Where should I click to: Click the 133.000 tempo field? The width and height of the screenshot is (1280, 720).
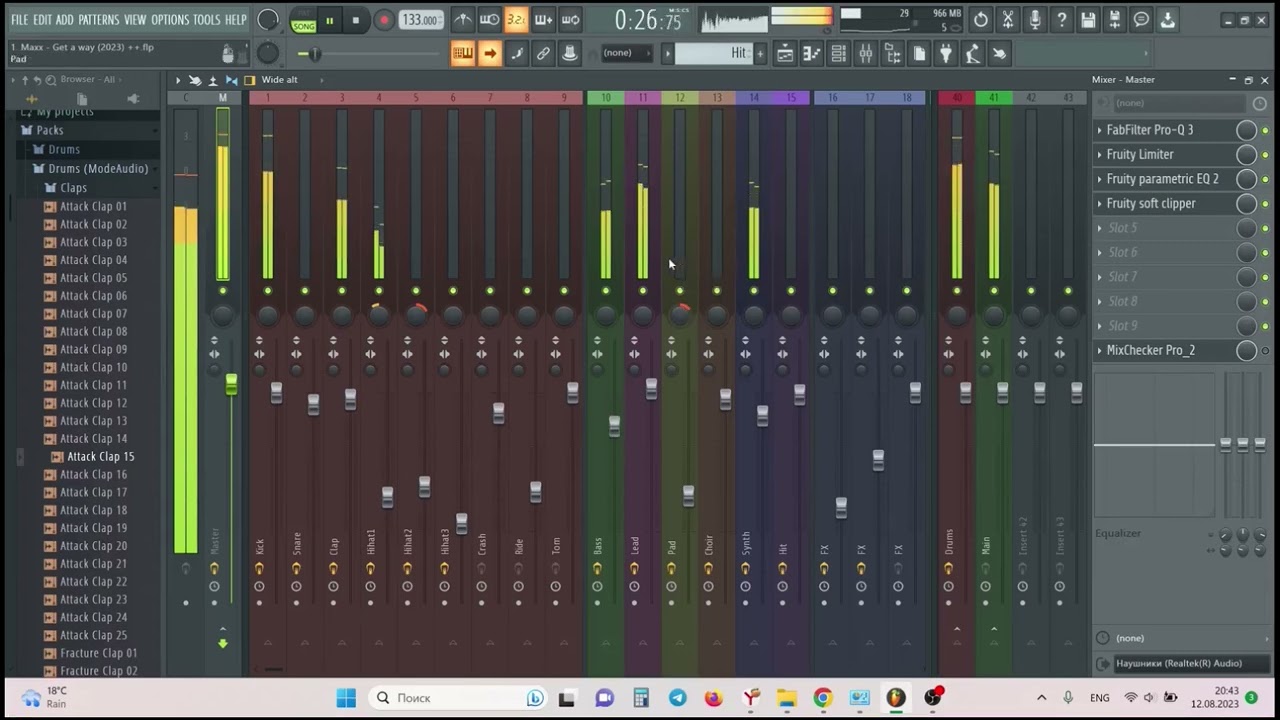coord(421,20)
